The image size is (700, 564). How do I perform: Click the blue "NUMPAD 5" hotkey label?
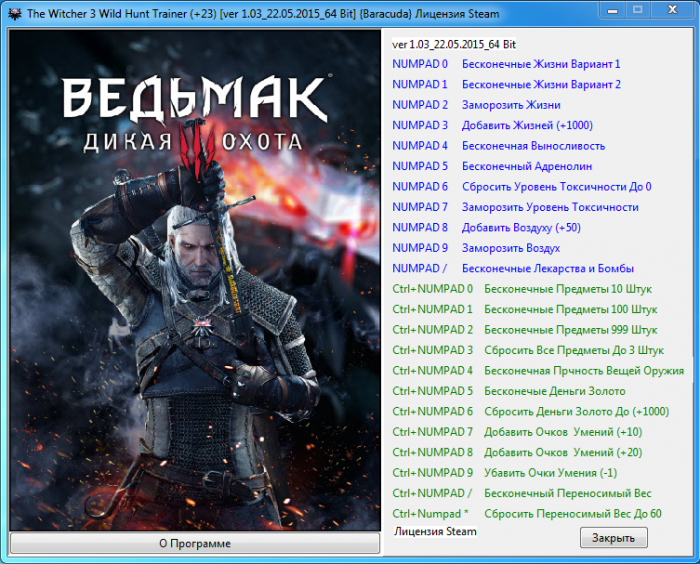[x=420, y=167]
